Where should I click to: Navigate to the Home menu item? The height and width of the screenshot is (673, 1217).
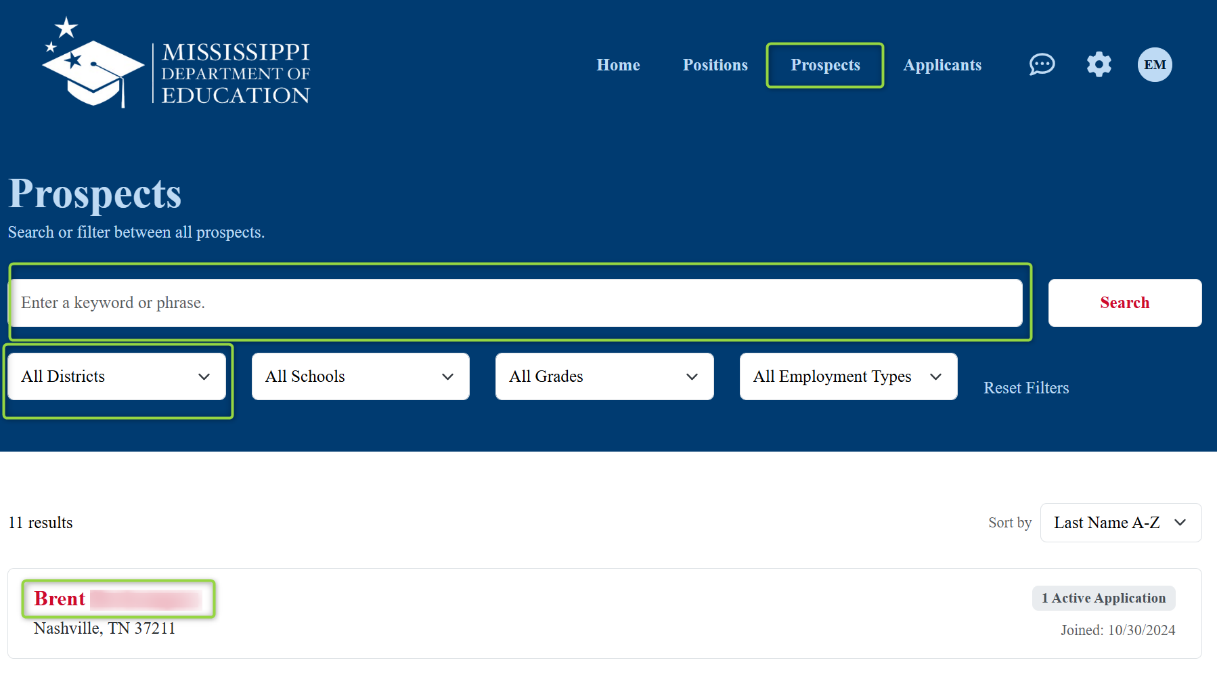coord(618,65)
